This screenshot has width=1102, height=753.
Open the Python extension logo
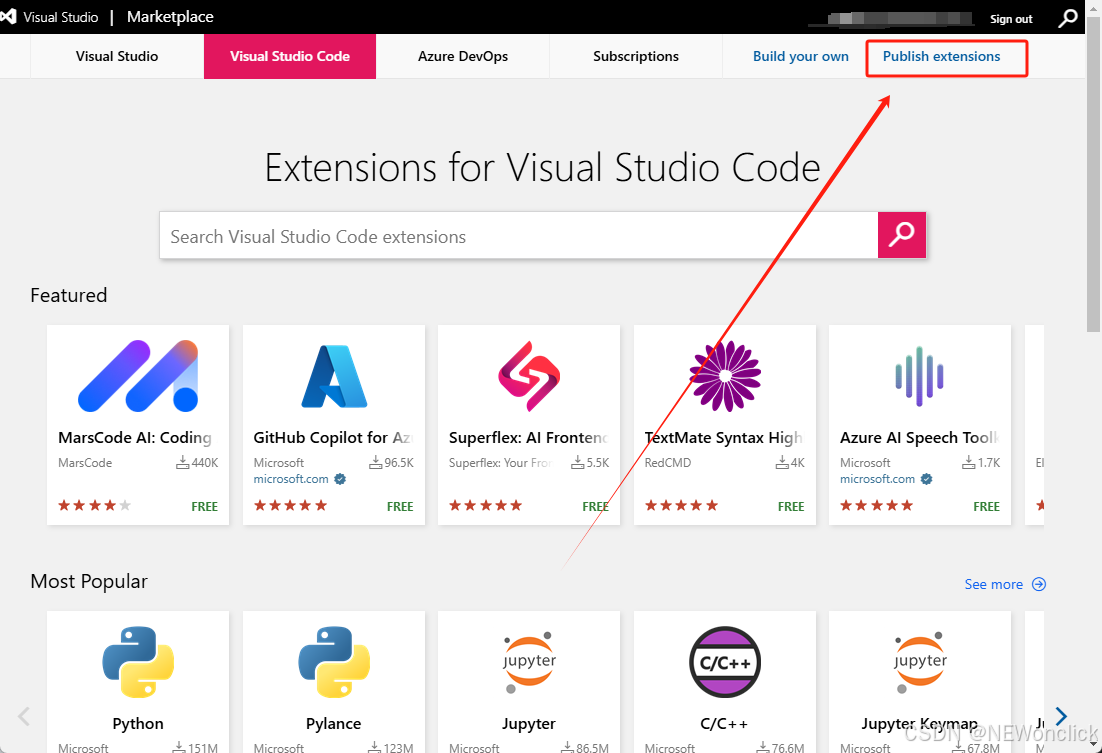coord(138,662)
